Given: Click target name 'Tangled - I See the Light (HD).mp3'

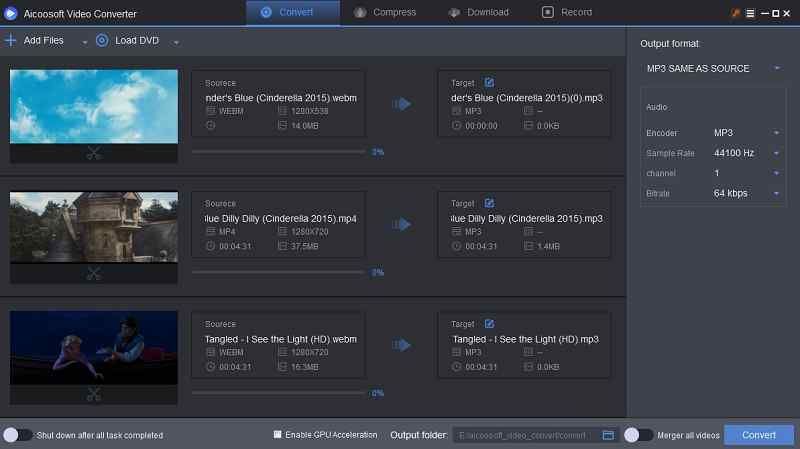Looking at the screenshot, I should [x=526, y=339].
